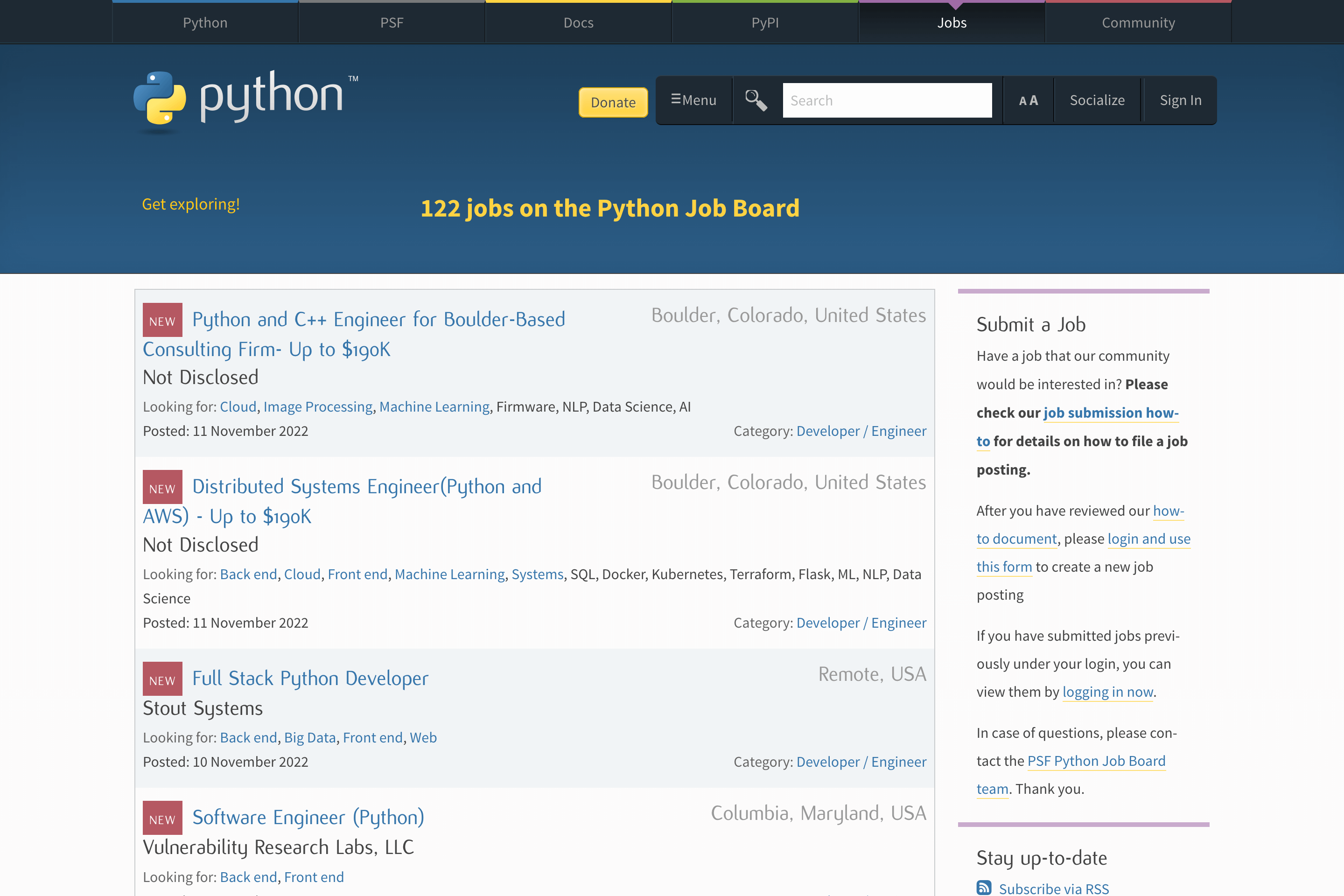Click Web tag in Stout Systems job
The width and height of the screenshot is (1344, 896).
tap(423, 737)
